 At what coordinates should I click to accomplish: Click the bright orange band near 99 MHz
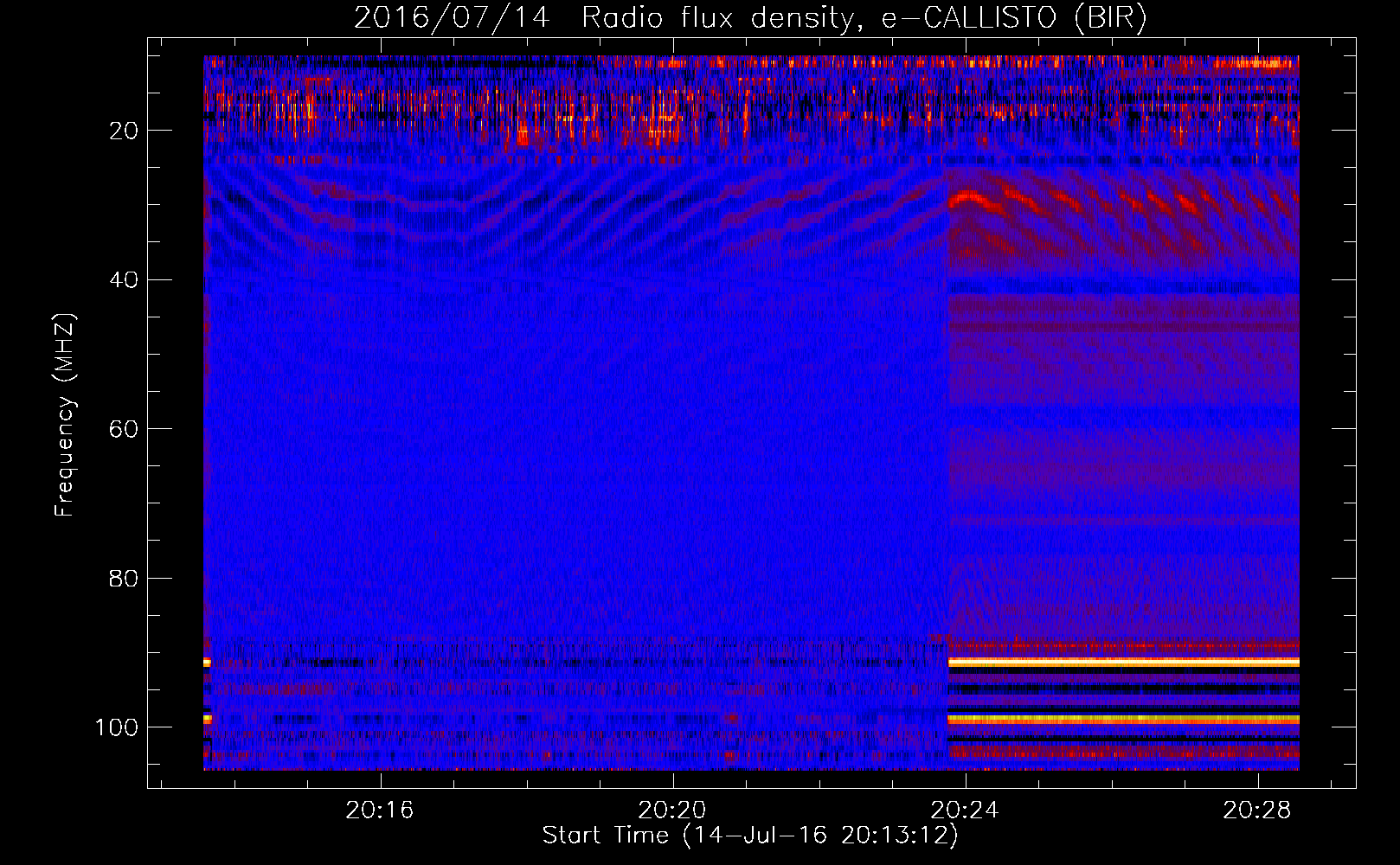pyautogui.click(x=1123, y=719)
